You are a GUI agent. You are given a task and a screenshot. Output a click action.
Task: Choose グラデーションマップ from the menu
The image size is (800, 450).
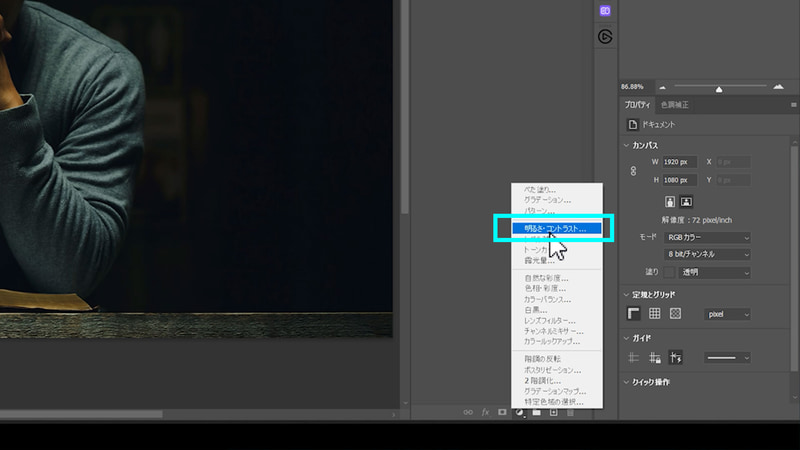(557, 391)
